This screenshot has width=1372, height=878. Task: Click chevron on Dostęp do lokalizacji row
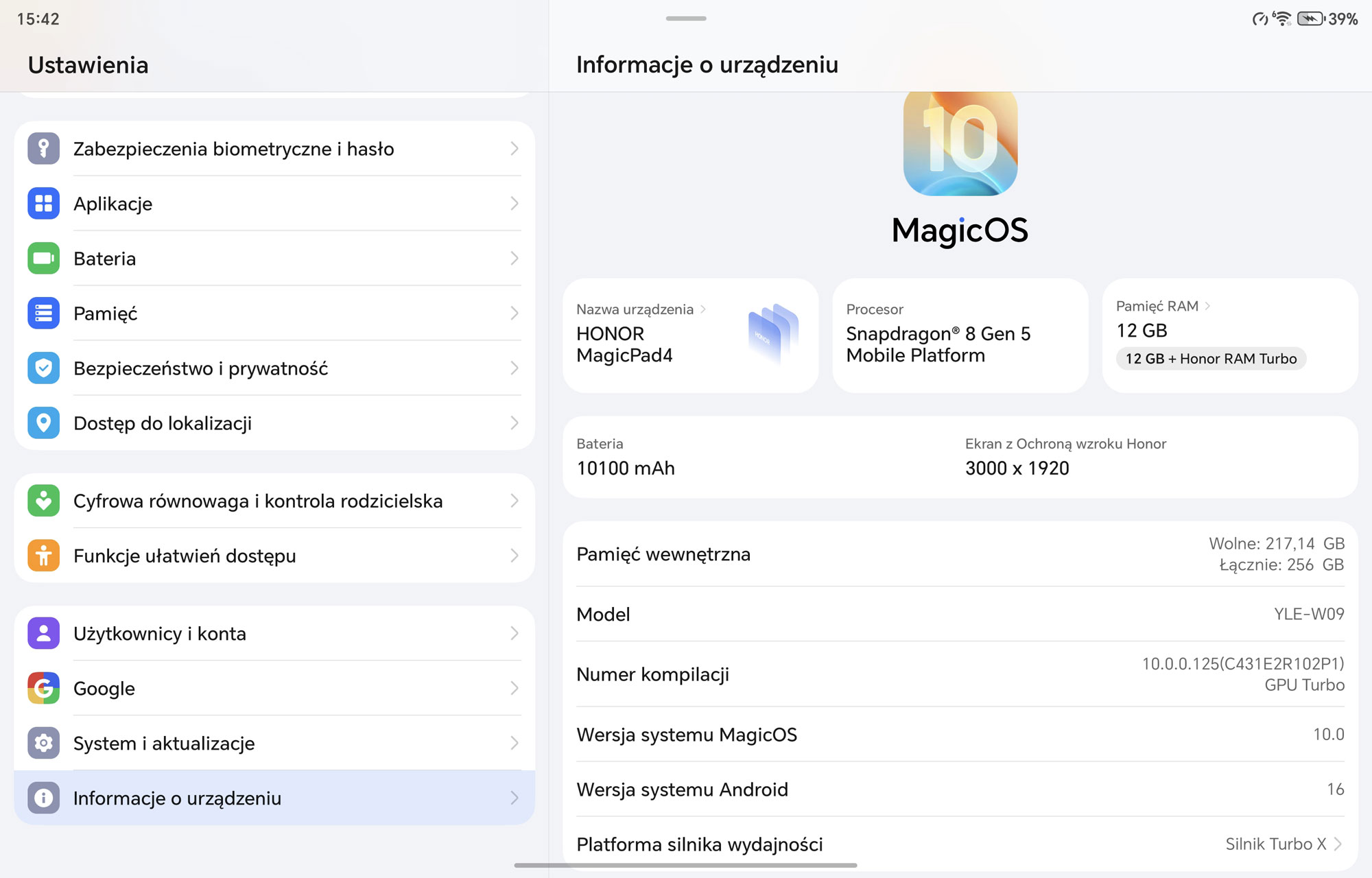514,423
